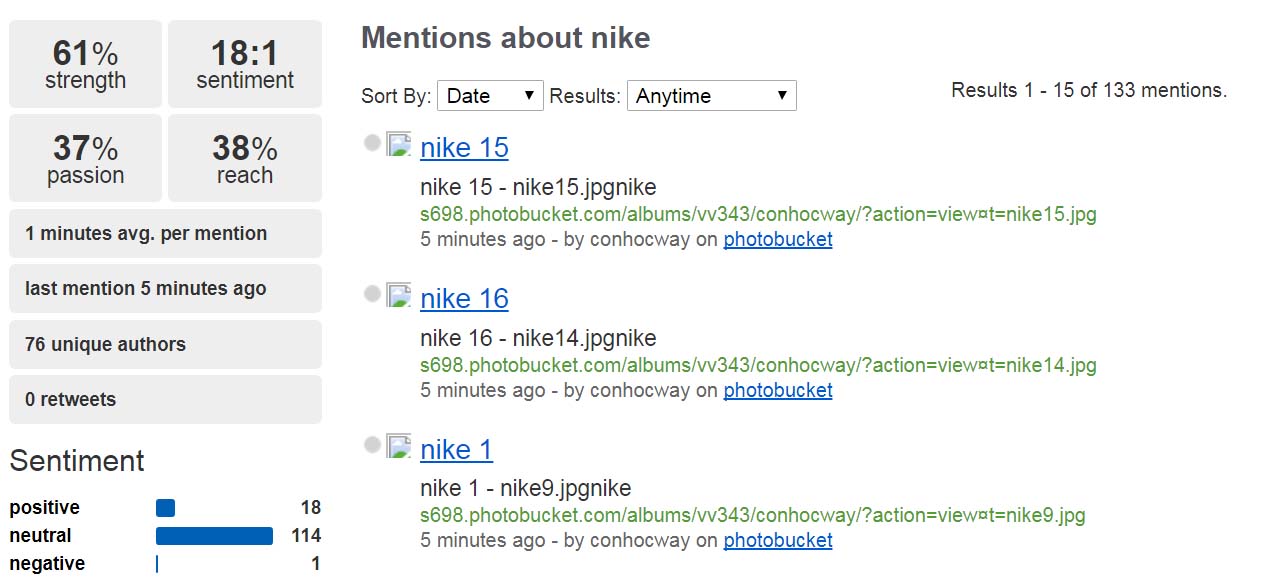
Task: Select the gray status dot next to nike 16
Action: tap(373, 291)
